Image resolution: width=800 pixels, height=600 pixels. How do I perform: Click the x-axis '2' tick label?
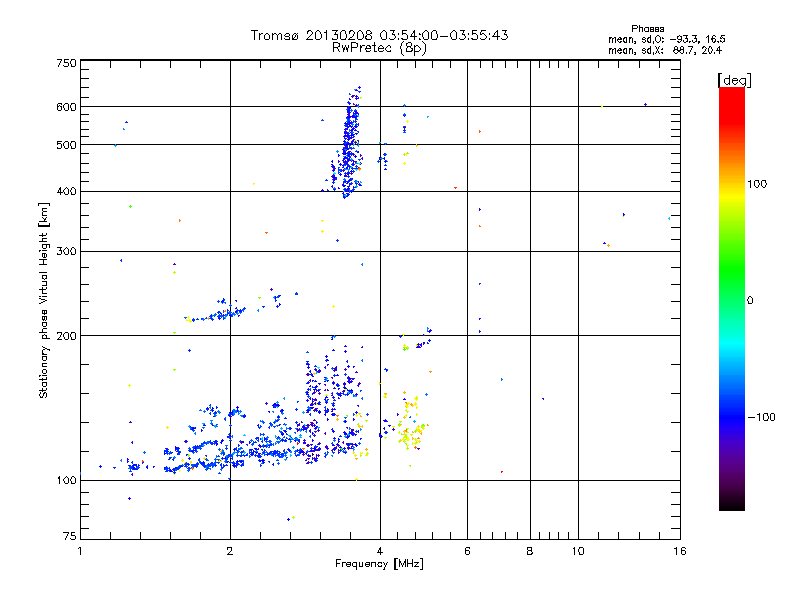(x=230, y=551)
